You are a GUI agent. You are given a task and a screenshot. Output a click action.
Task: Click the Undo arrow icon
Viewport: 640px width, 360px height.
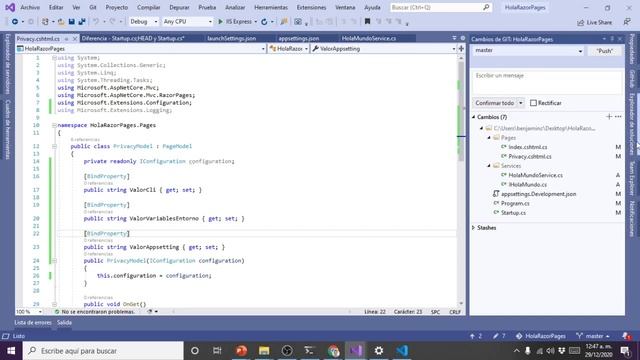[96, 22]
